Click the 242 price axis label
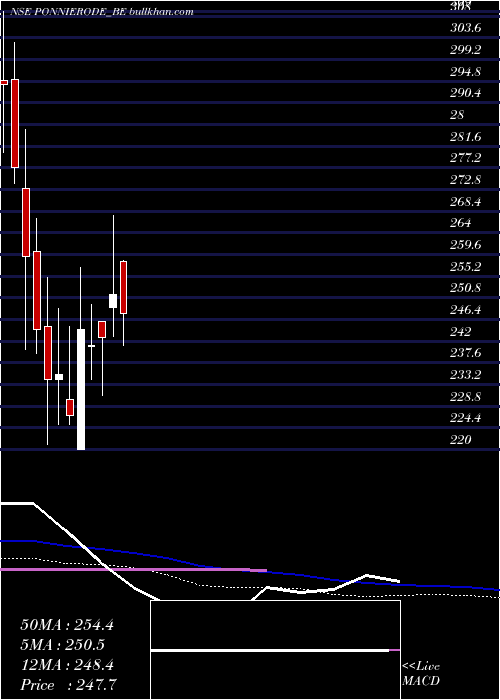The height and width of the screenshot is (700, 500). pos(460,332)
